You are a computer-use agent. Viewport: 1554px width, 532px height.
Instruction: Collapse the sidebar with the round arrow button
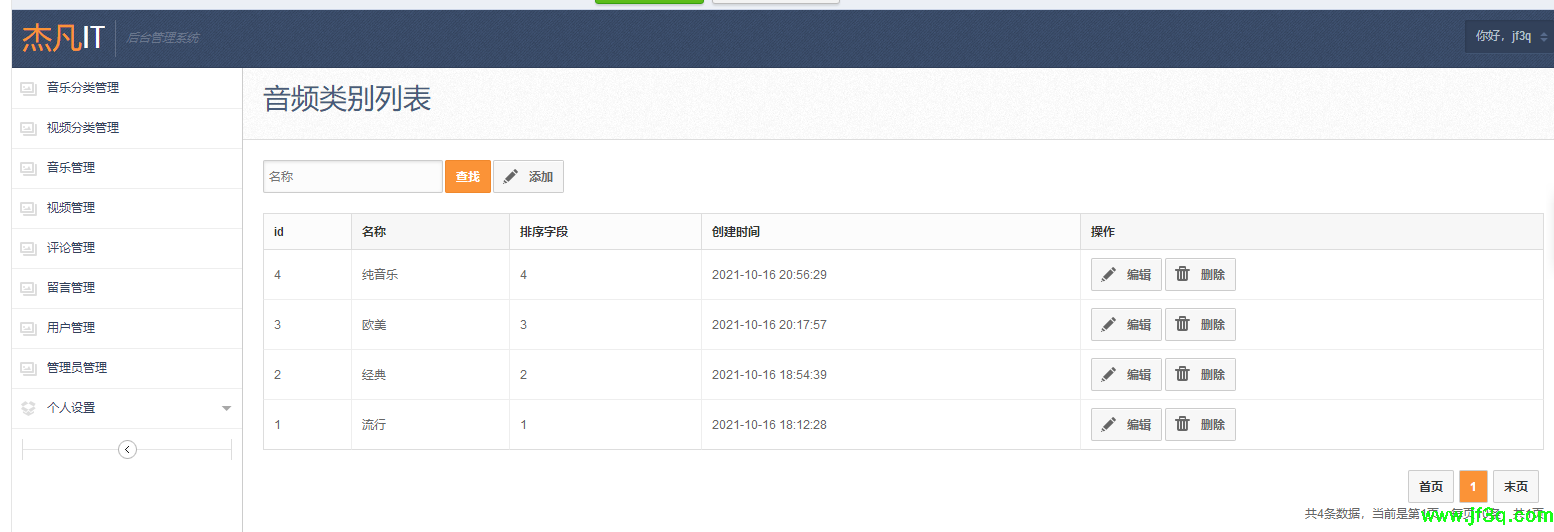[x=127, y=449]
